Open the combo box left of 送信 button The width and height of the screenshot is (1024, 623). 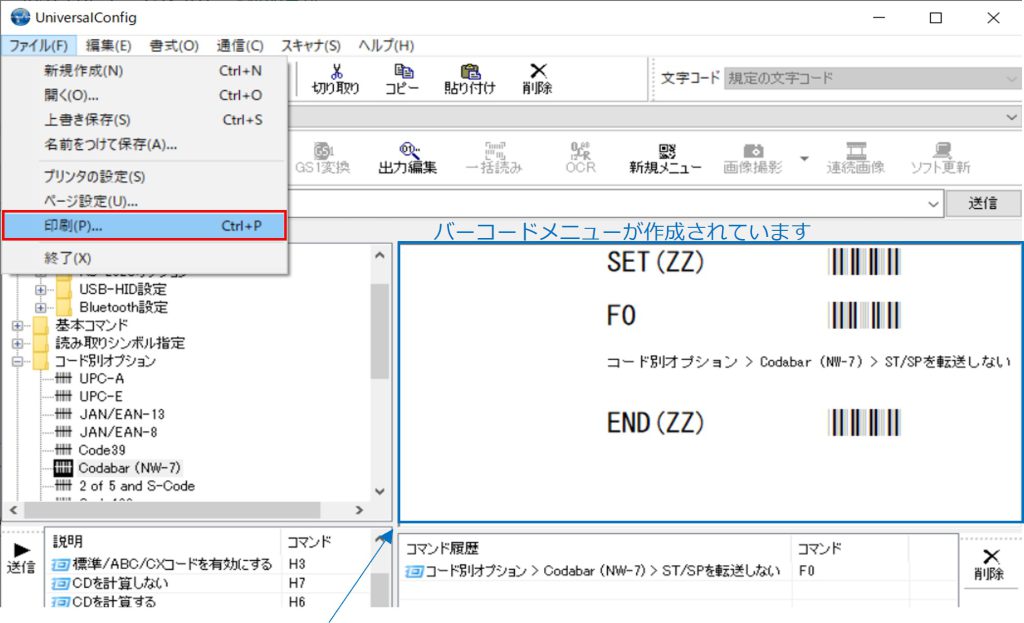coord(933,204)
